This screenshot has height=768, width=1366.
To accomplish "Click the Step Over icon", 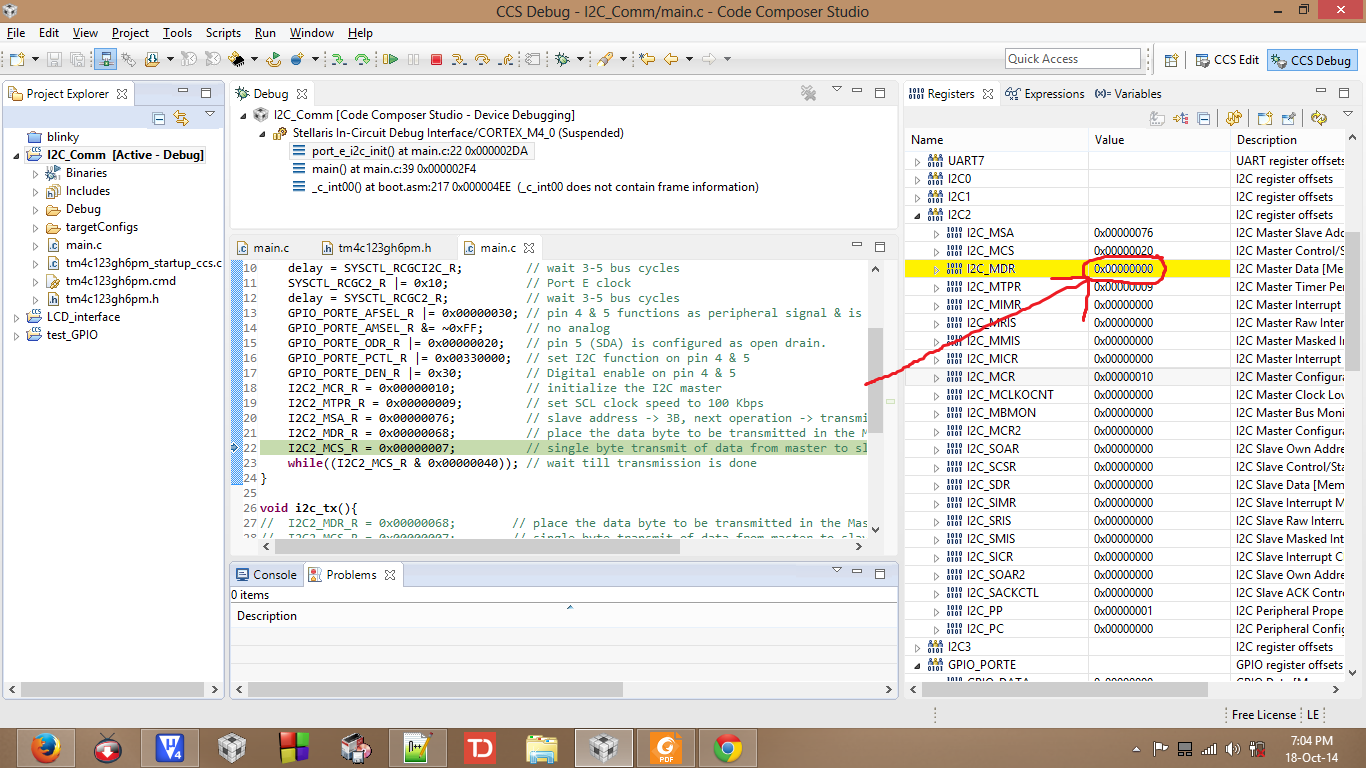I will (482, 60).
